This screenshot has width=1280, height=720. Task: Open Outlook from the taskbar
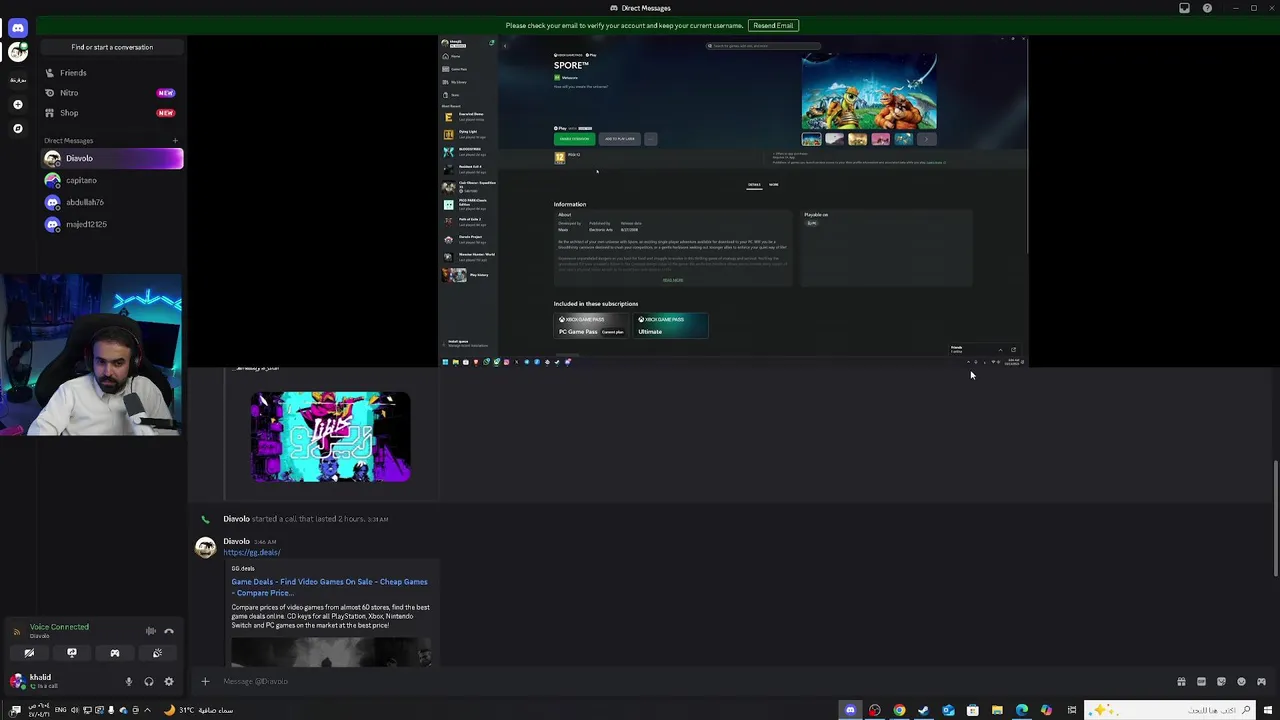pyautogui.click(x=948, y=711)
